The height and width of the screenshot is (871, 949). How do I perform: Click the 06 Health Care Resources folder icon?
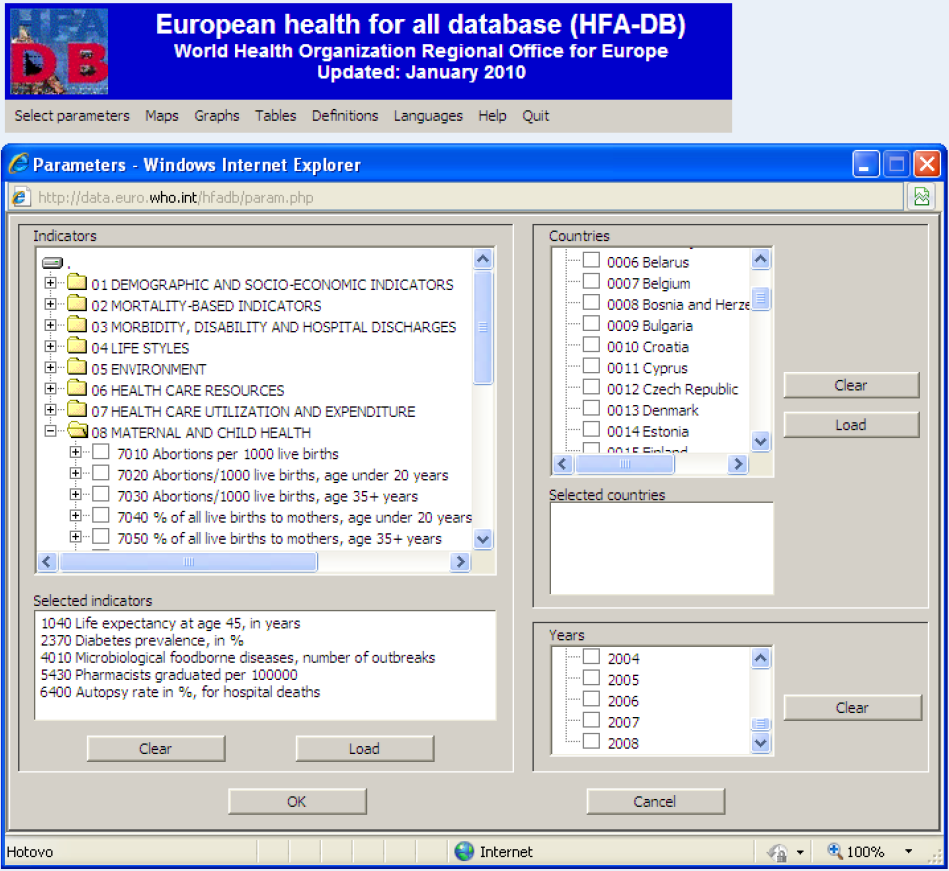pos(77,388)
